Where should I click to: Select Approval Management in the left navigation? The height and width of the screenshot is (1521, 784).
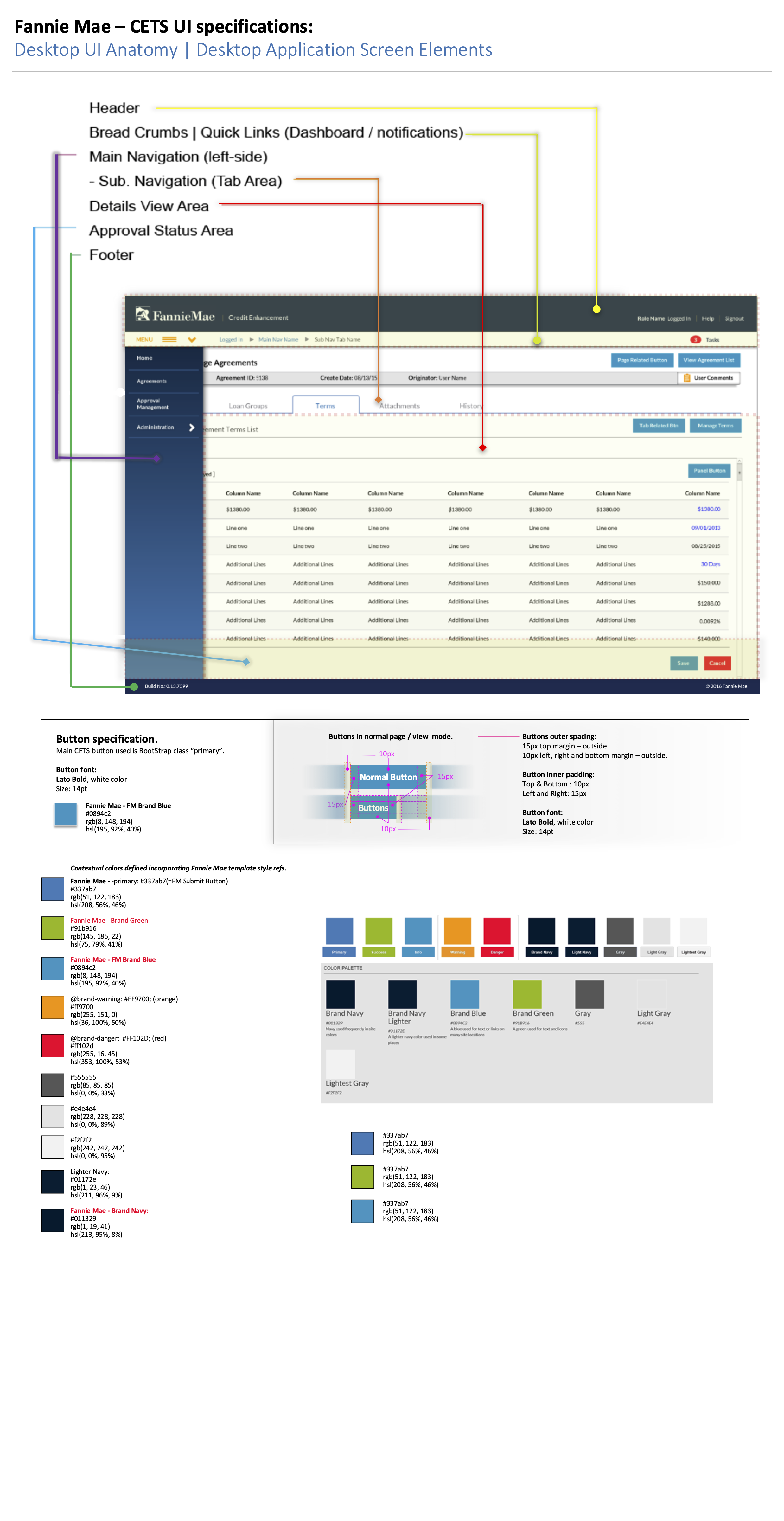[152, 404]
